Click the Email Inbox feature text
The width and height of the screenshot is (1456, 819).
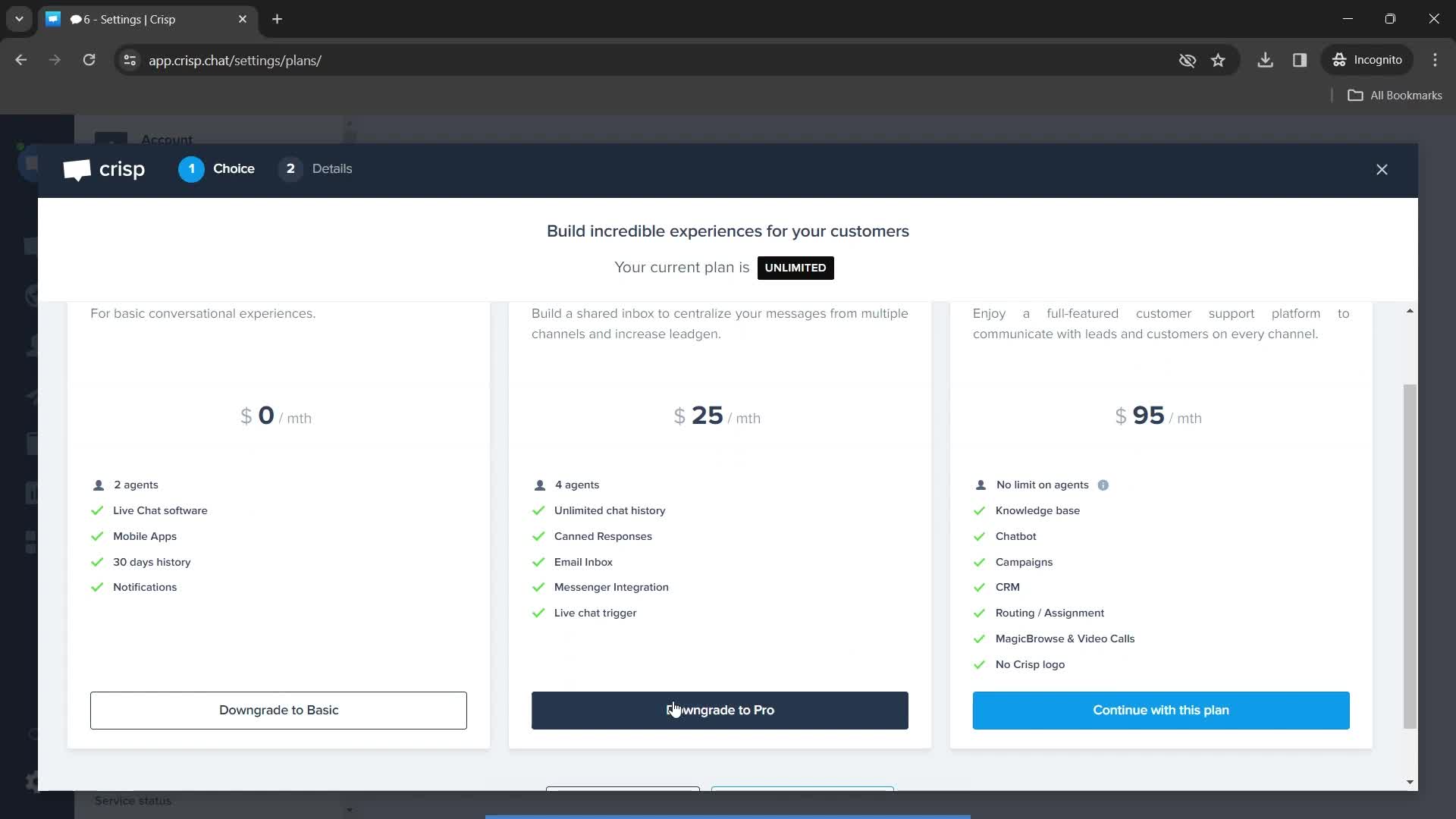[x=583, y=563]
